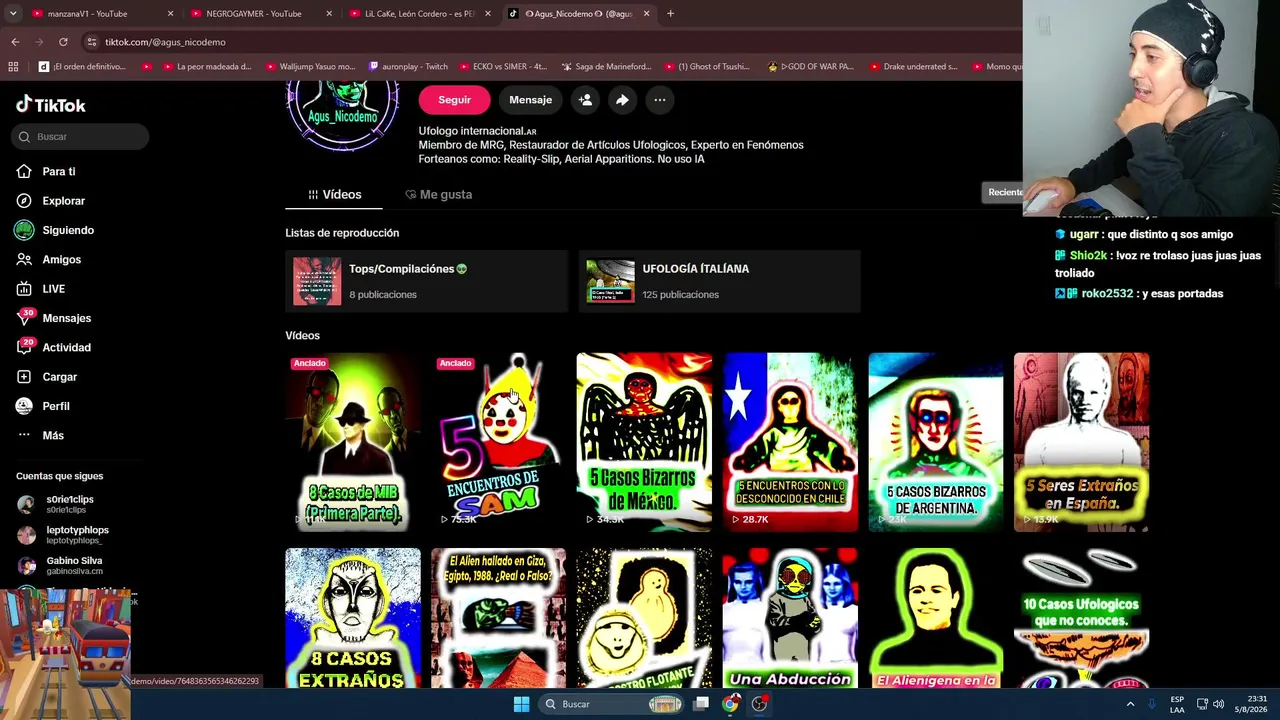The image size is (1280, 720).
Task: Open the Encuentros en Chile video
Action: pyautogui.click(x=790, y=442)
